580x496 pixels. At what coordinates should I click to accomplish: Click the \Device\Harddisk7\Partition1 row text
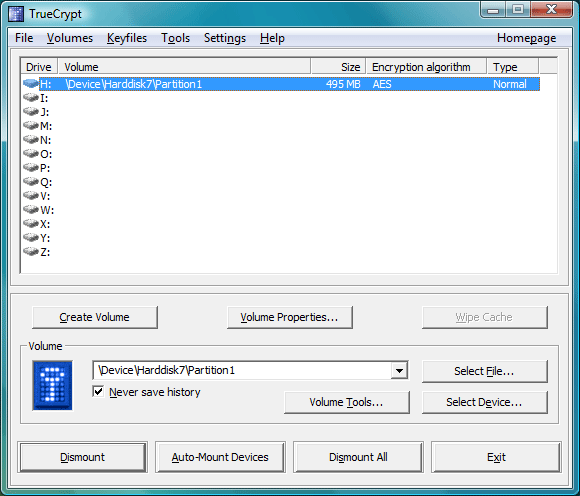[134, 84]
